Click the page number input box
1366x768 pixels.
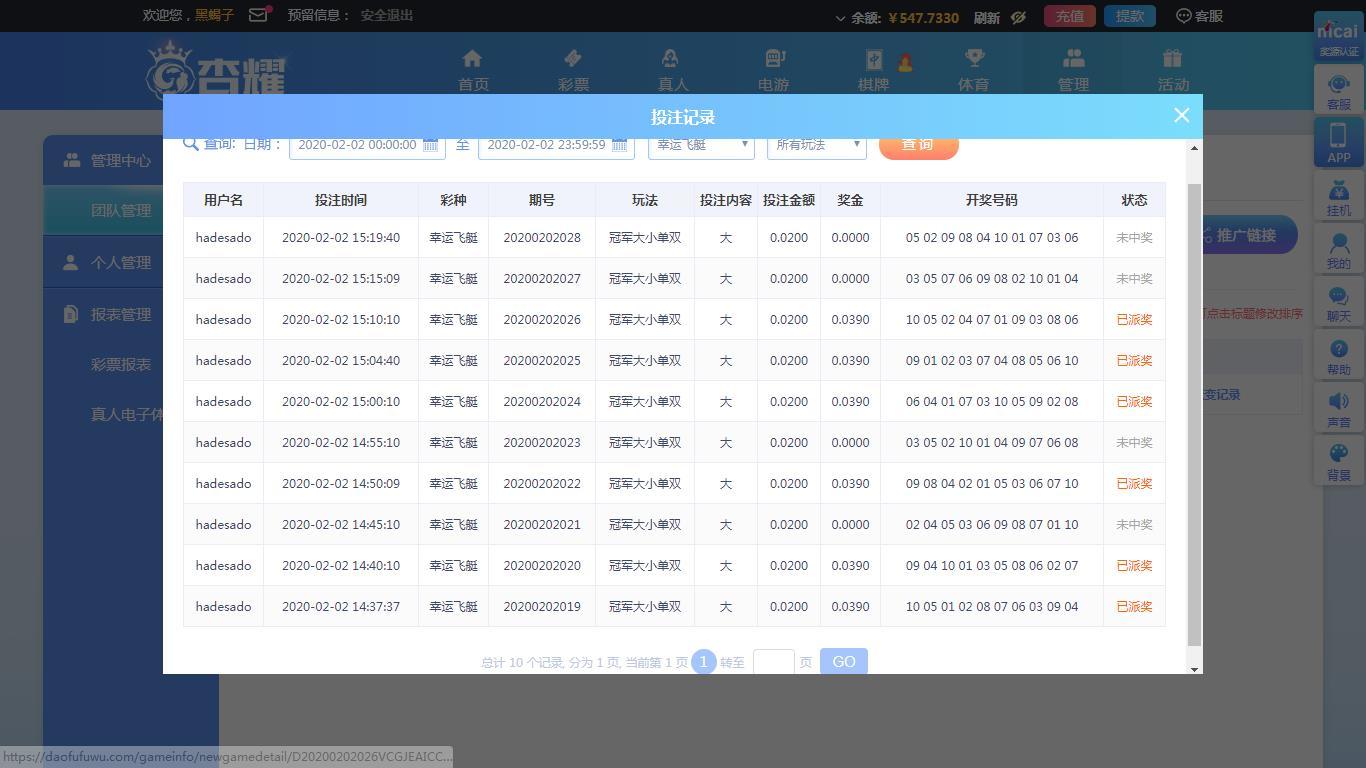click(774, 661)
